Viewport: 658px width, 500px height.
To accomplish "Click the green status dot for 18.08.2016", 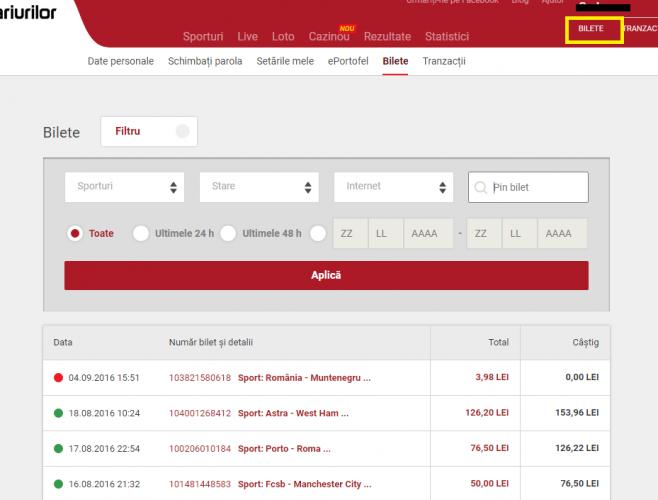I will (x=58, y=413).
